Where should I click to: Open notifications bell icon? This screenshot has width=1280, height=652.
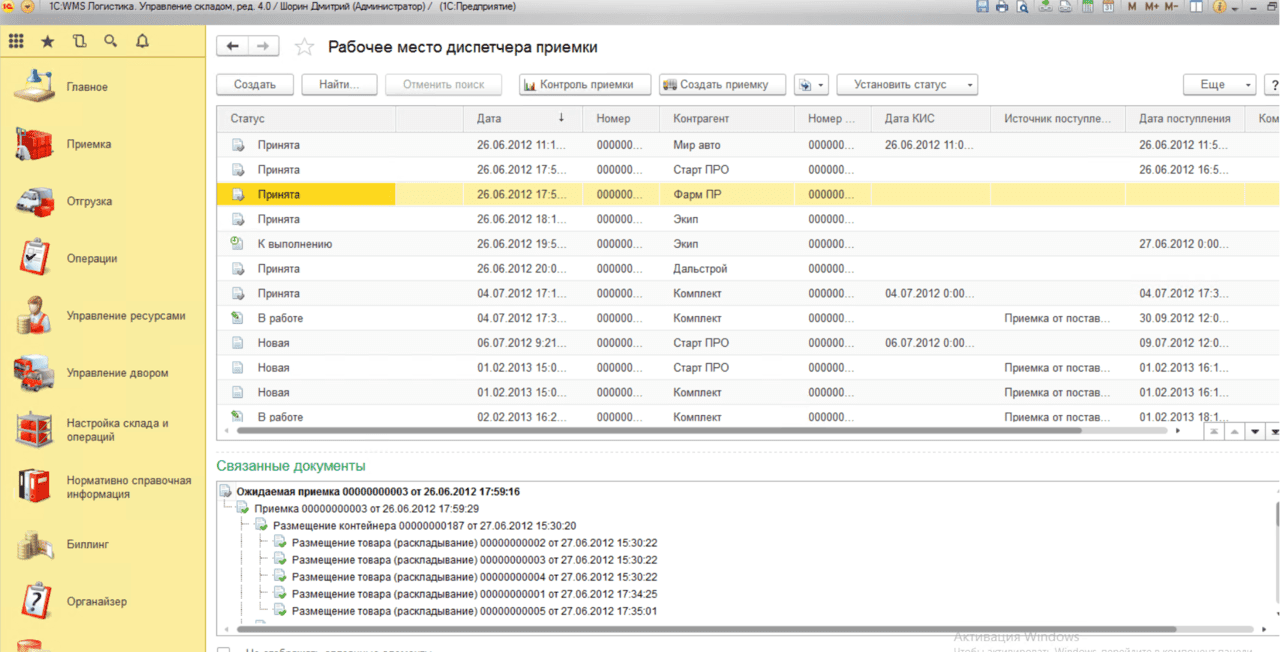142,41
